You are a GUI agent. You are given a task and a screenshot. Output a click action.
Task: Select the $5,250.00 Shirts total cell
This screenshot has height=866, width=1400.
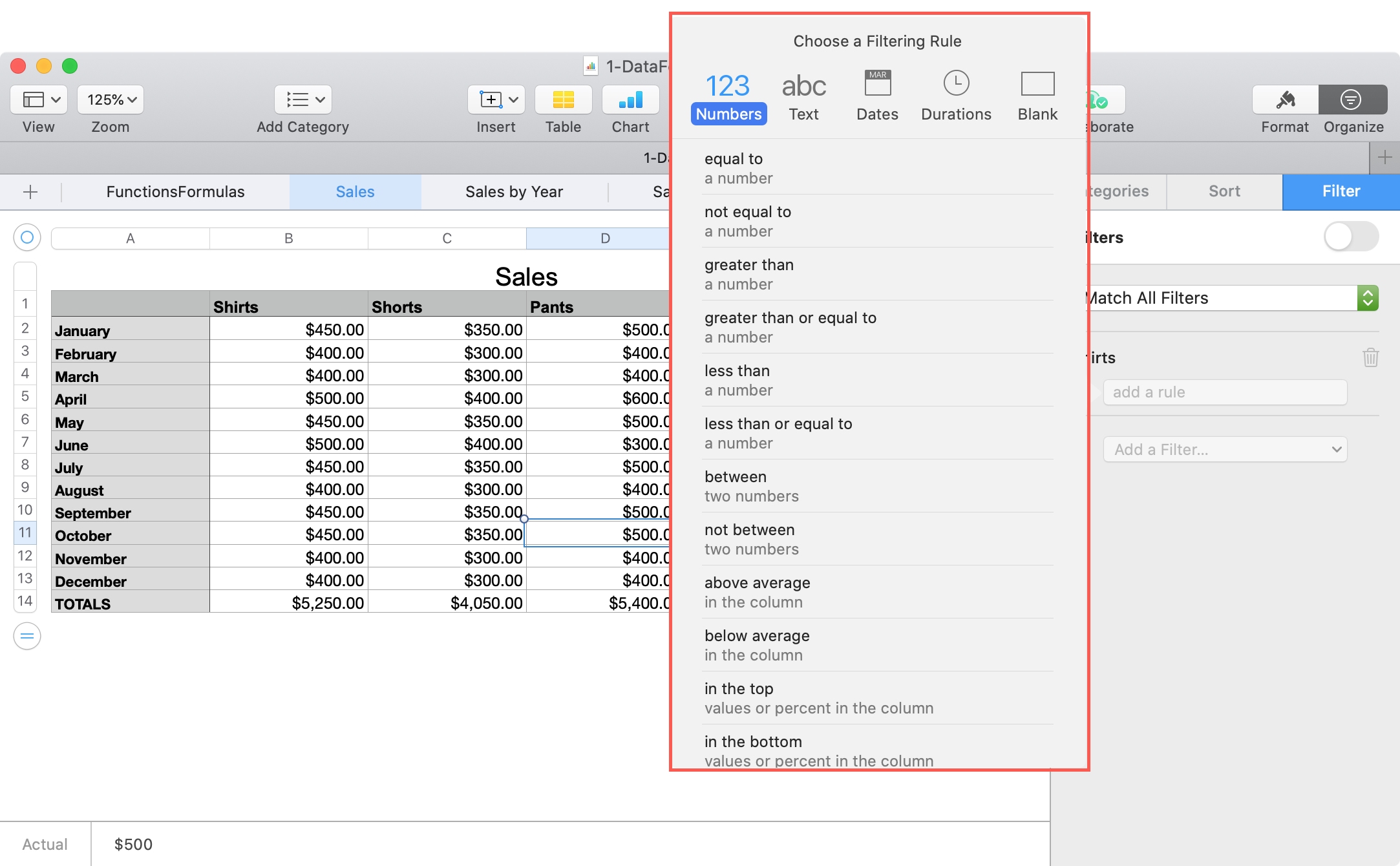point(289,602)
